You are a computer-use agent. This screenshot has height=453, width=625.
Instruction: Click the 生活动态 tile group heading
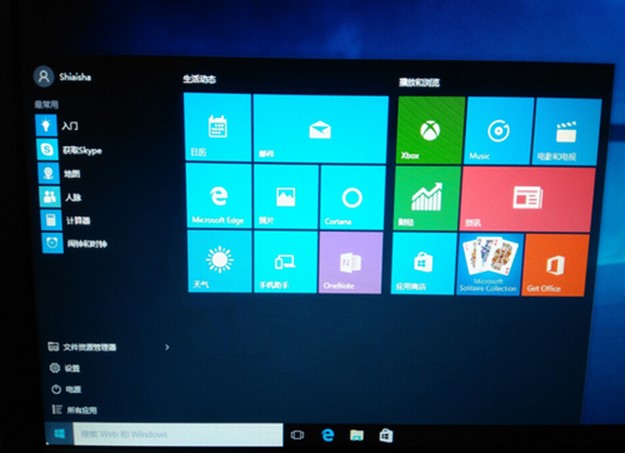[199, 79]
